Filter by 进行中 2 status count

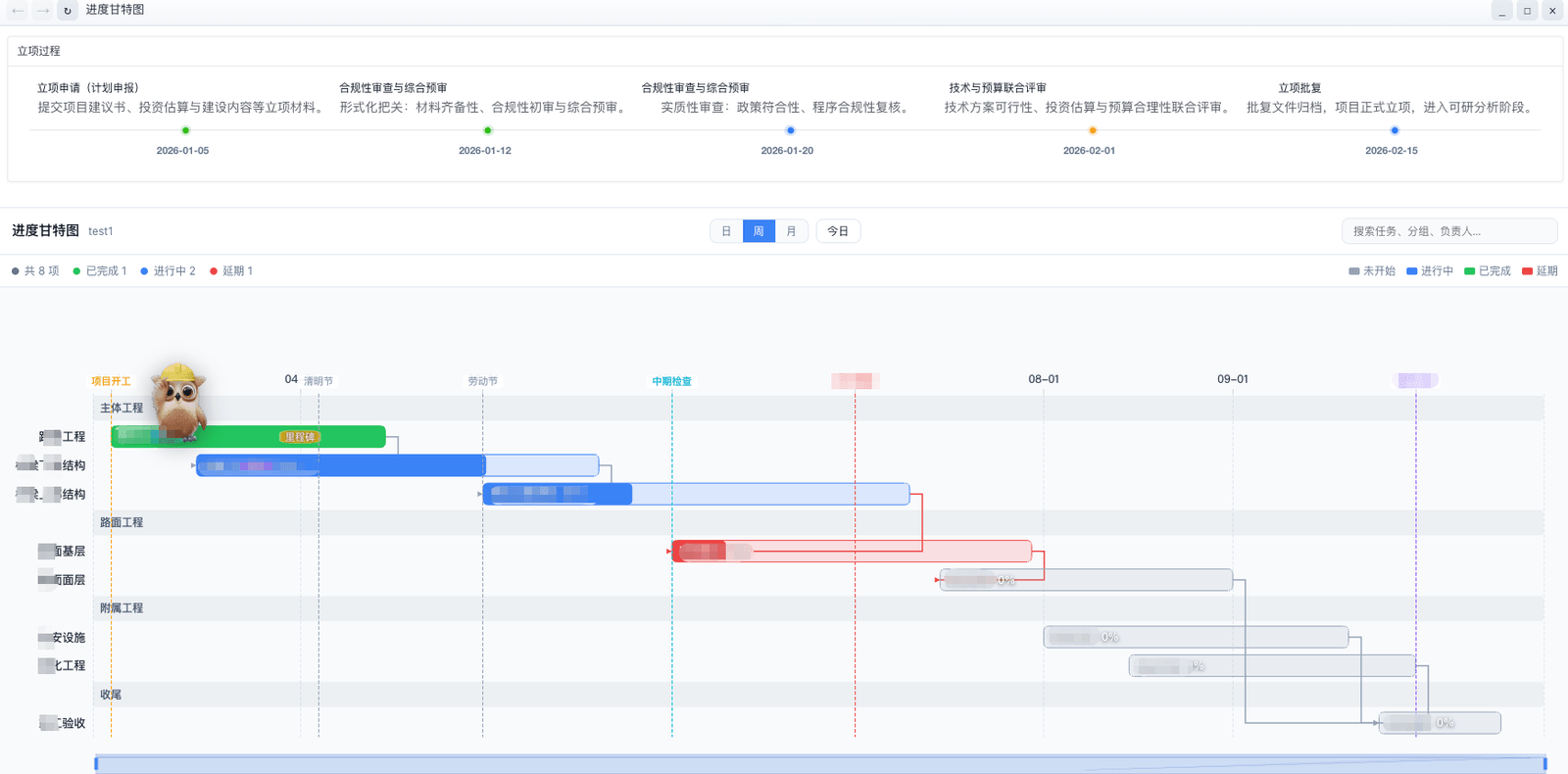pos(168,271)
